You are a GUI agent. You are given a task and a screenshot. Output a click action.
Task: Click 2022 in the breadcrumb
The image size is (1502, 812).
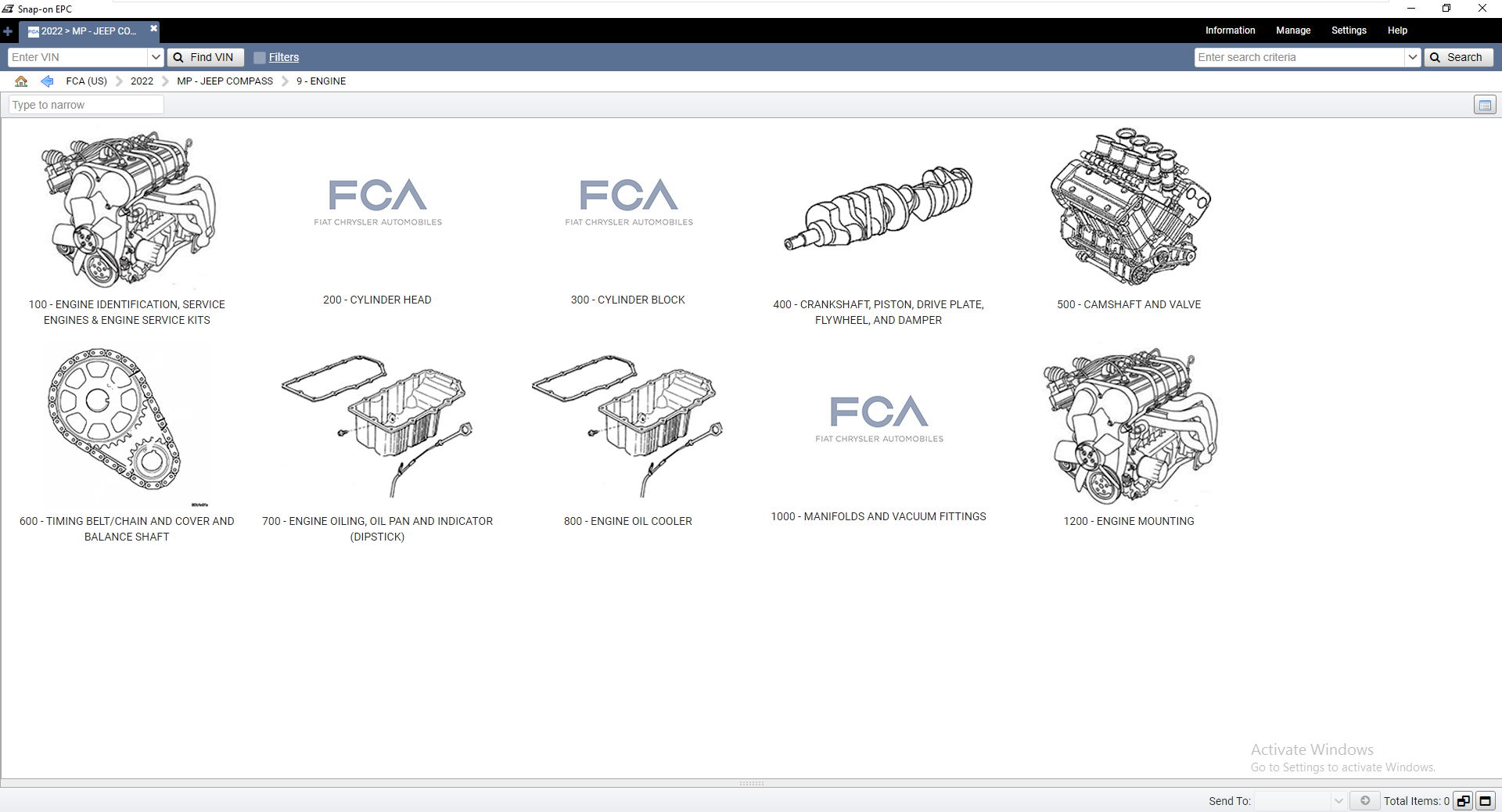pyautogui.click(x=142, y=81)
